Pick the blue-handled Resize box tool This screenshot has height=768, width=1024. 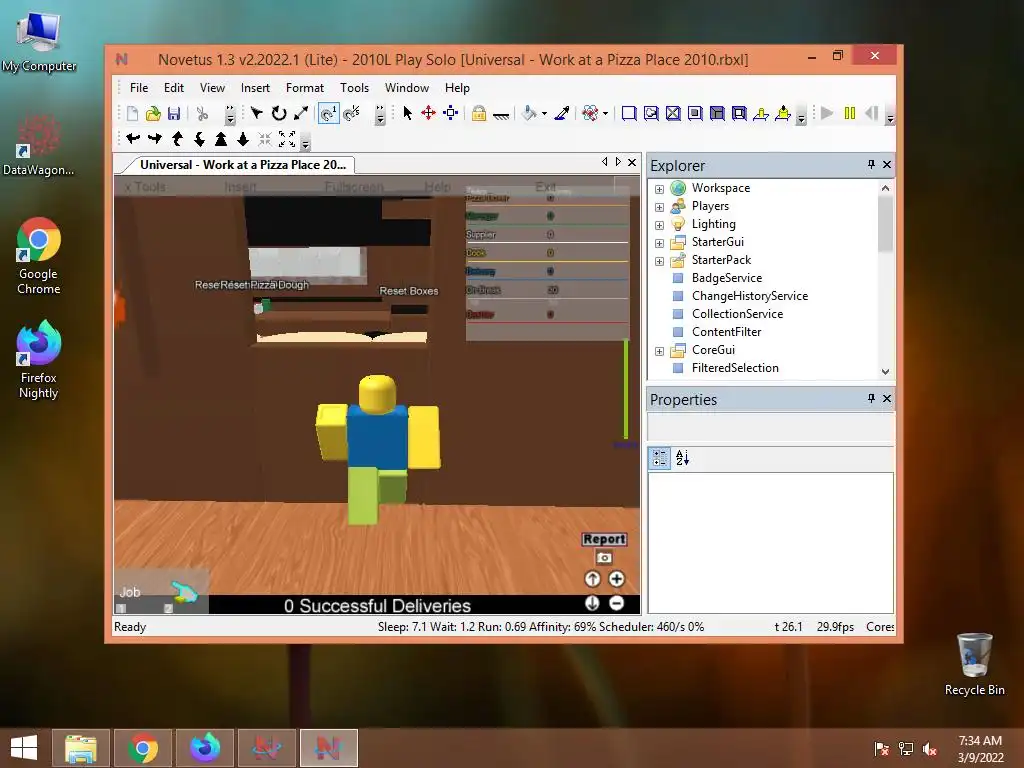451,114
